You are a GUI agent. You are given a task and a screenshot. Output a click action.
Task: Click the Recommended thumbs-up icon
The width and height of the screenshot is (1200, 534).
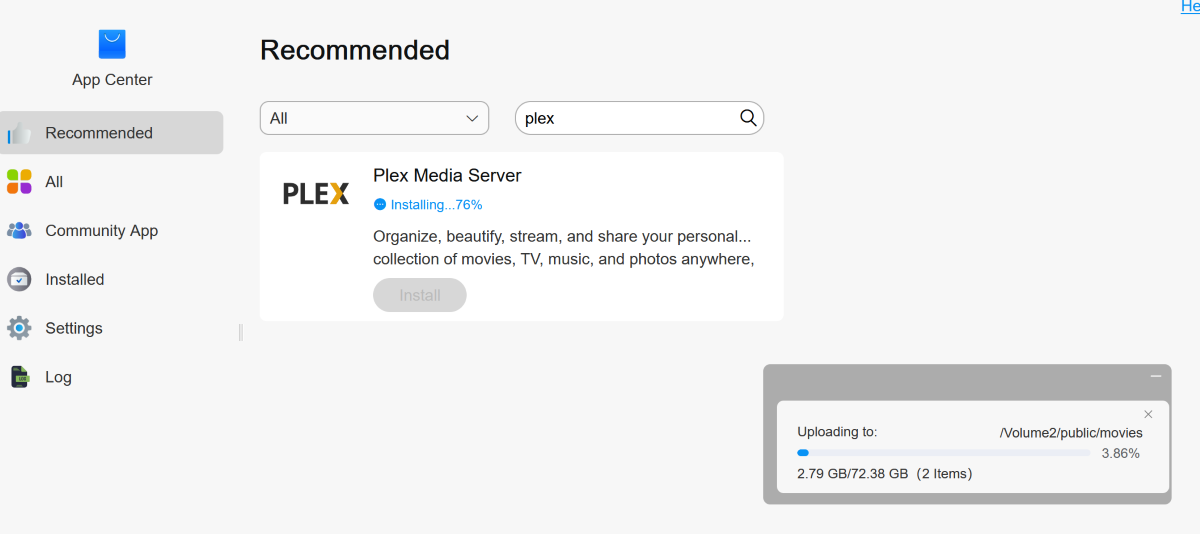19,133
